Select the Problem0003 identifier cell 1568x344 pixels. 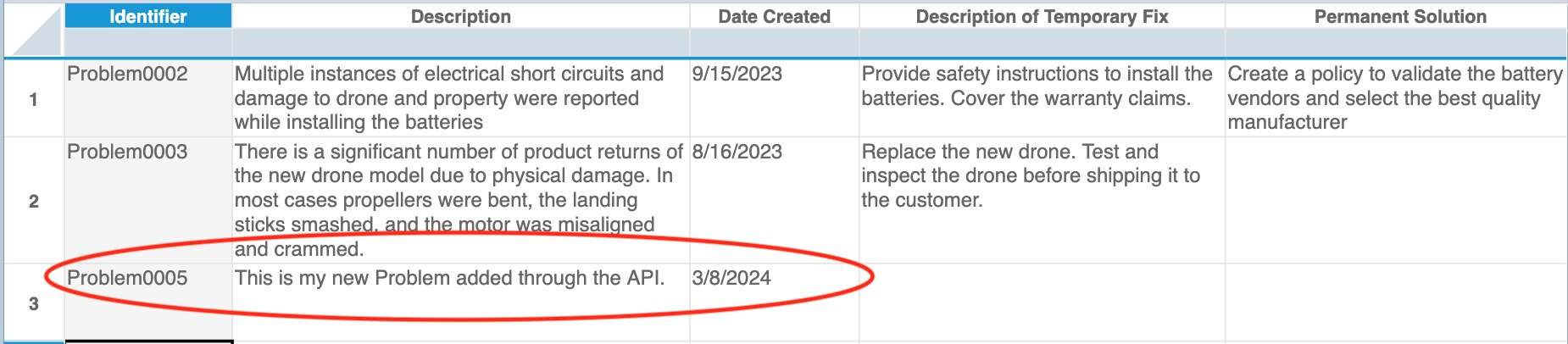(x=127, y=153)
